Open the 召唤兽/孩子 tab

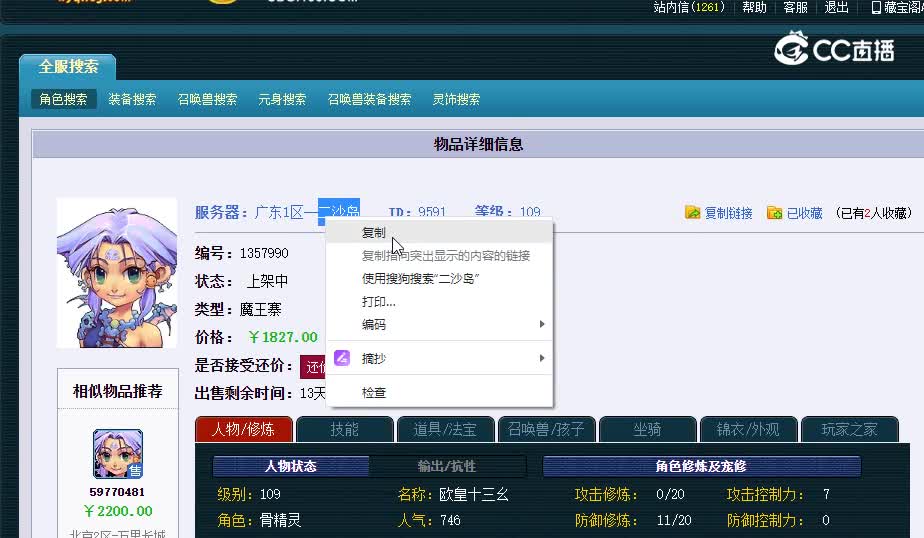point(547,429)
